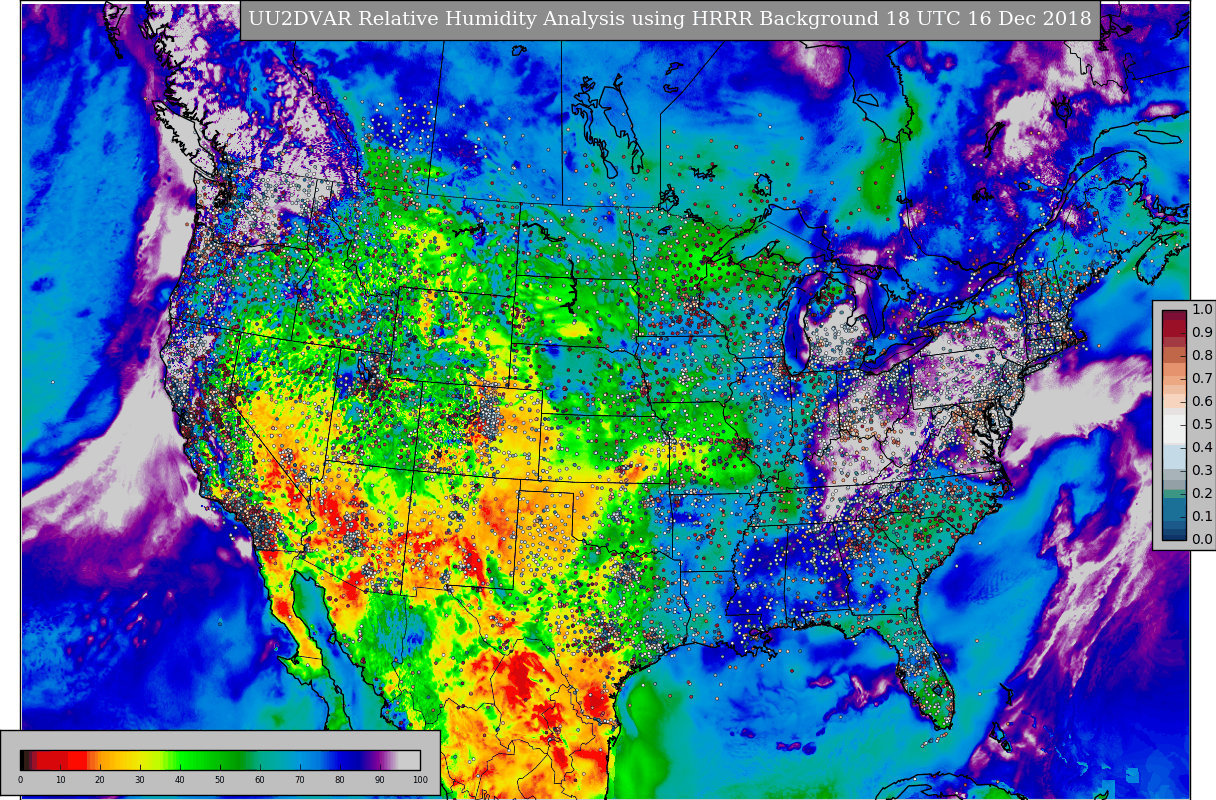
Task: Click the 0.6 label on right colorbar
Action: point(1202,401)
